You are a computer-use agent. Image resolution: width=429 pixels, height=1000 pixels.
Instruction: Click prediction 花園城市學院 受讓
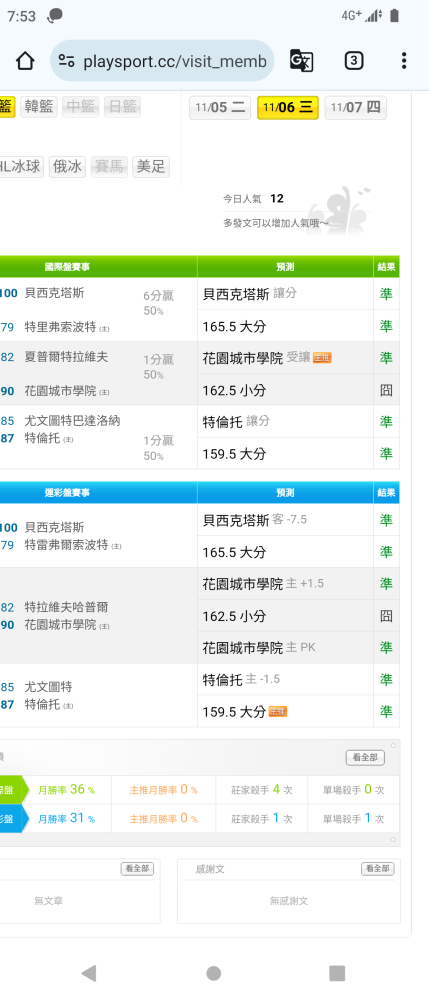tap(256, 358)
